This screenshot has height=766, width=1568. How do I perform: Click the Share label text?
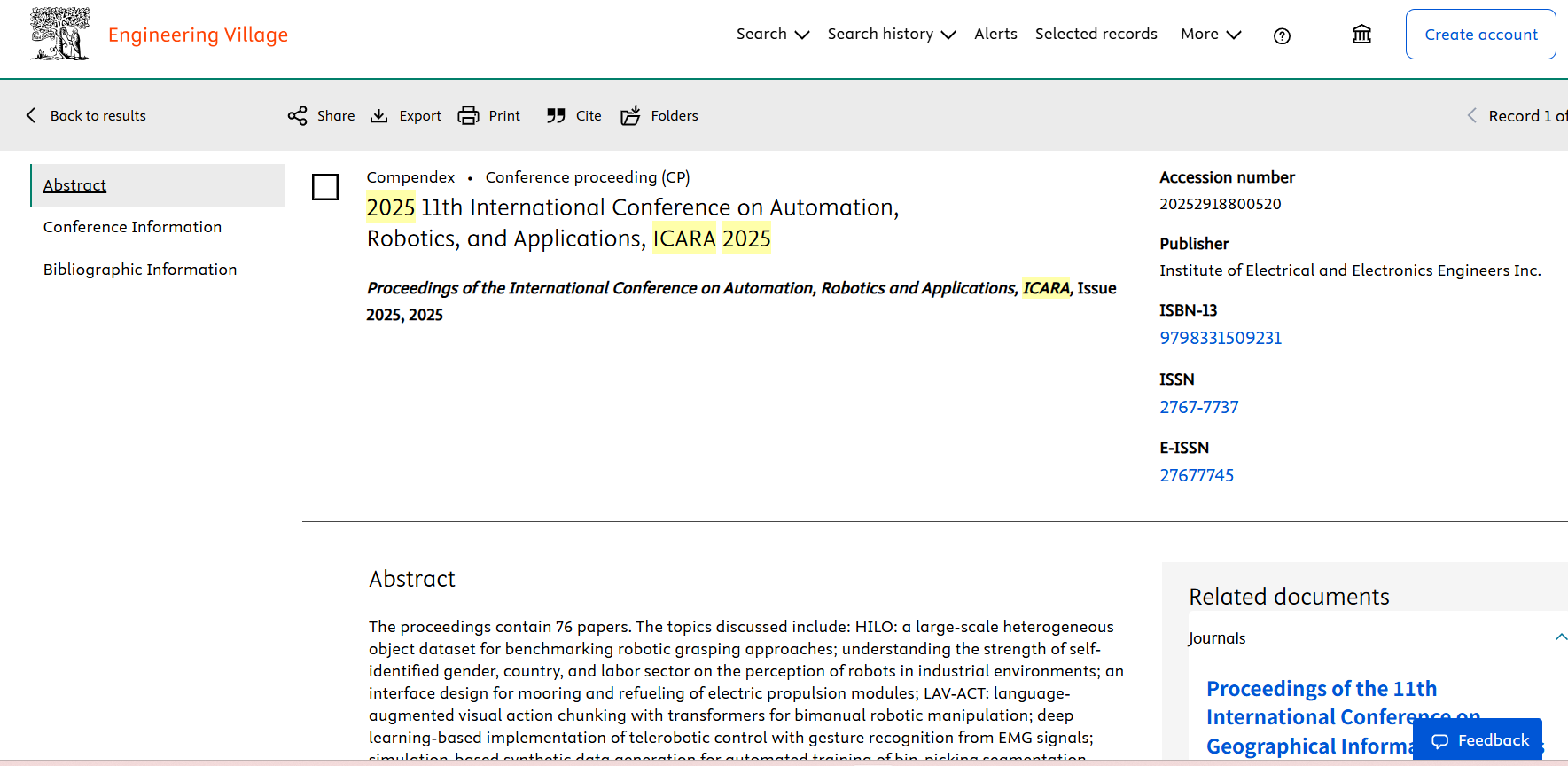click(336, 115)
